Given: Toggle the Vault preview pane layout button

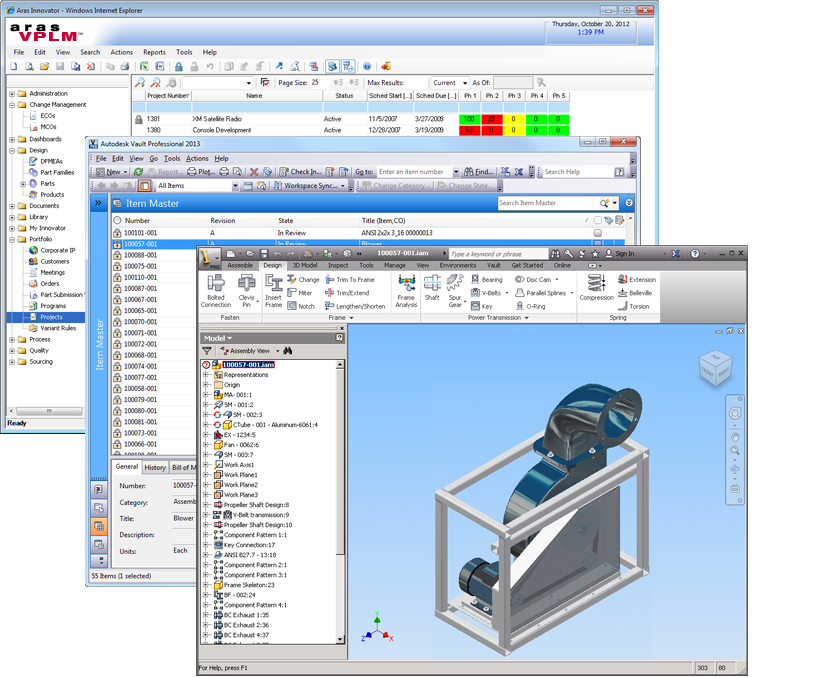Looking at the screenshot, I should (x=144, y=186).
